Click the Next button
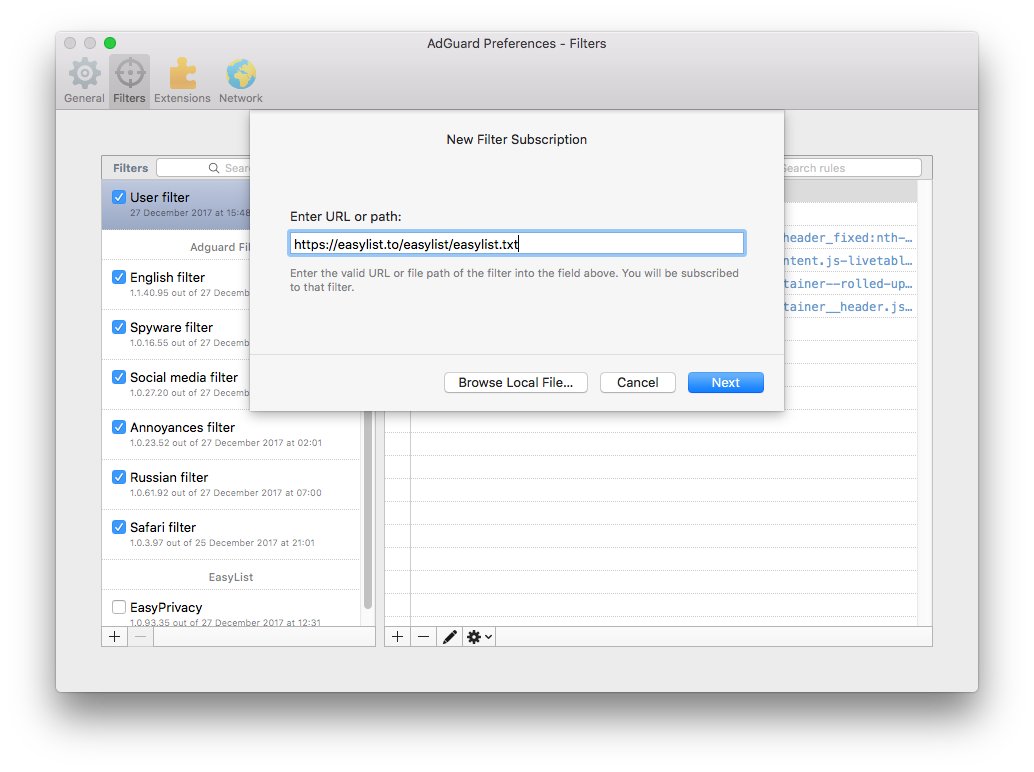Viewport: 1034px width, 772px height. point(725,383)
